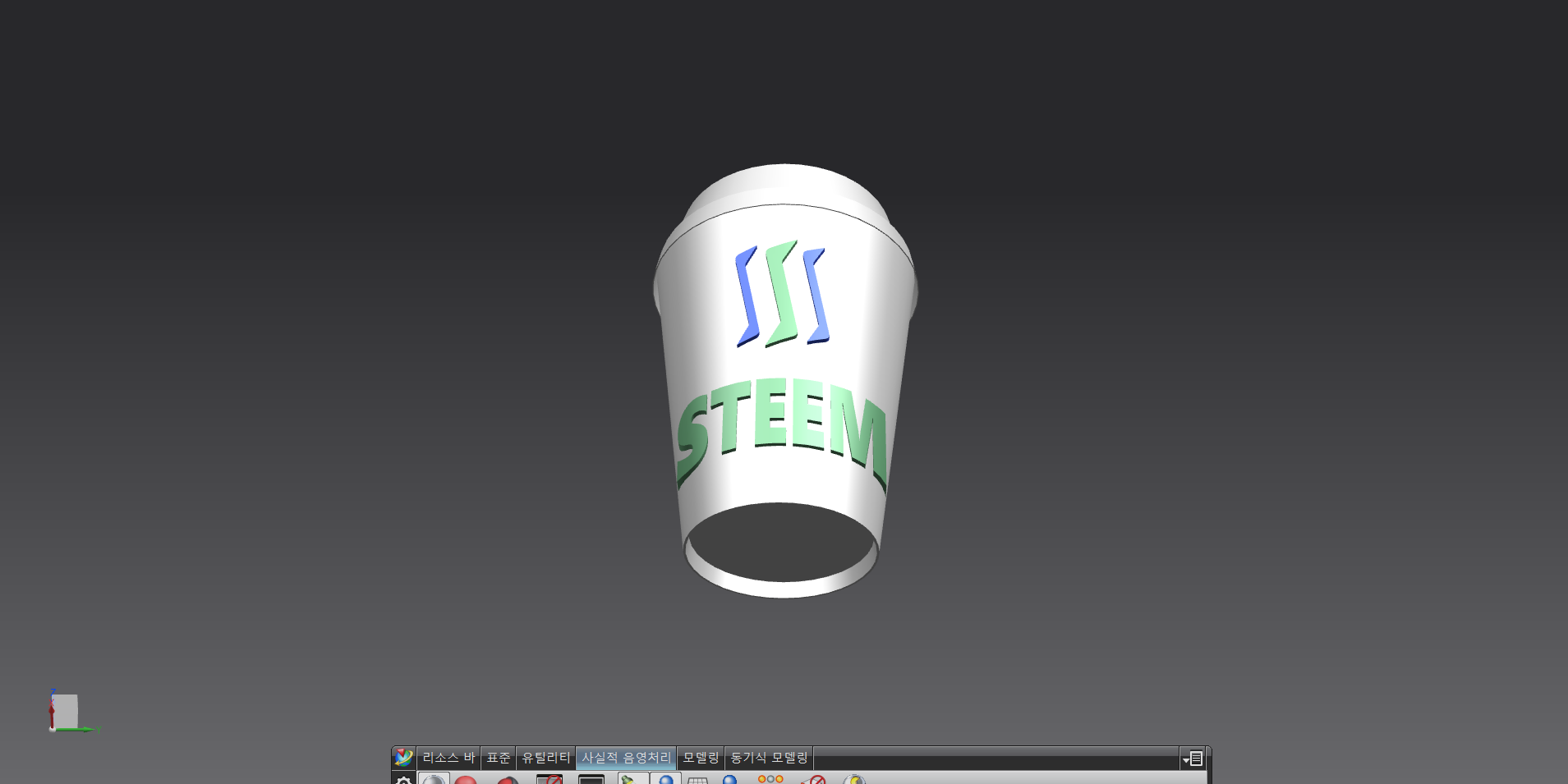Select the 사실적 음영처리 tab
Image resolution: width=1568 pixels, height=784 pixels.
tap(626, 758)
